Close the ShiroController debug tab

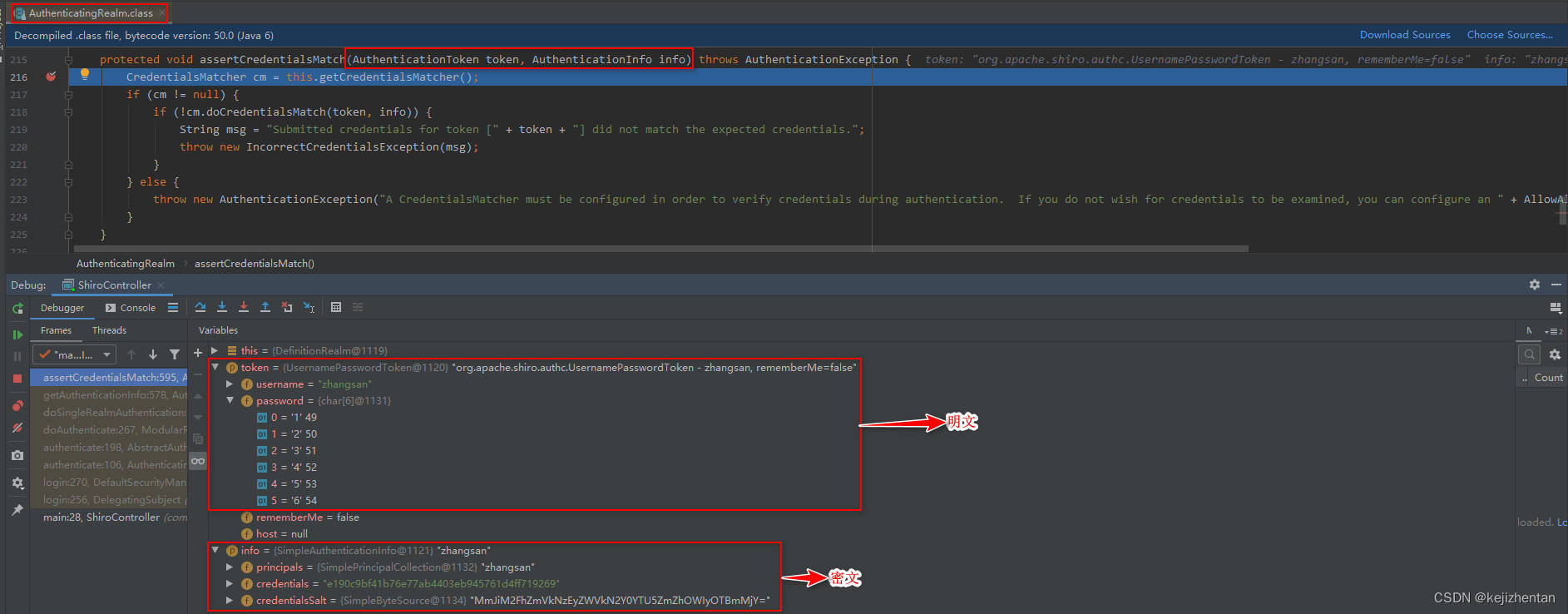coord(161,285)
